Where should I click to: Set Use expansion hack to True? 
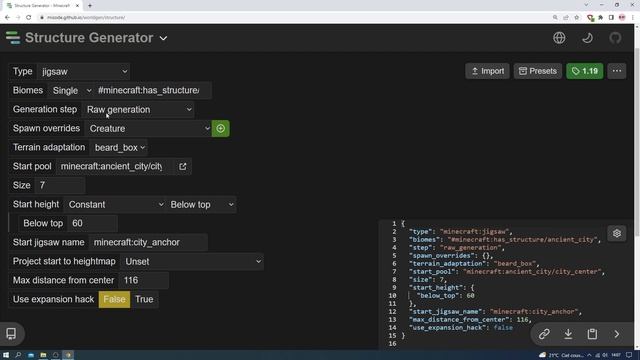click(x=144, y=300)
